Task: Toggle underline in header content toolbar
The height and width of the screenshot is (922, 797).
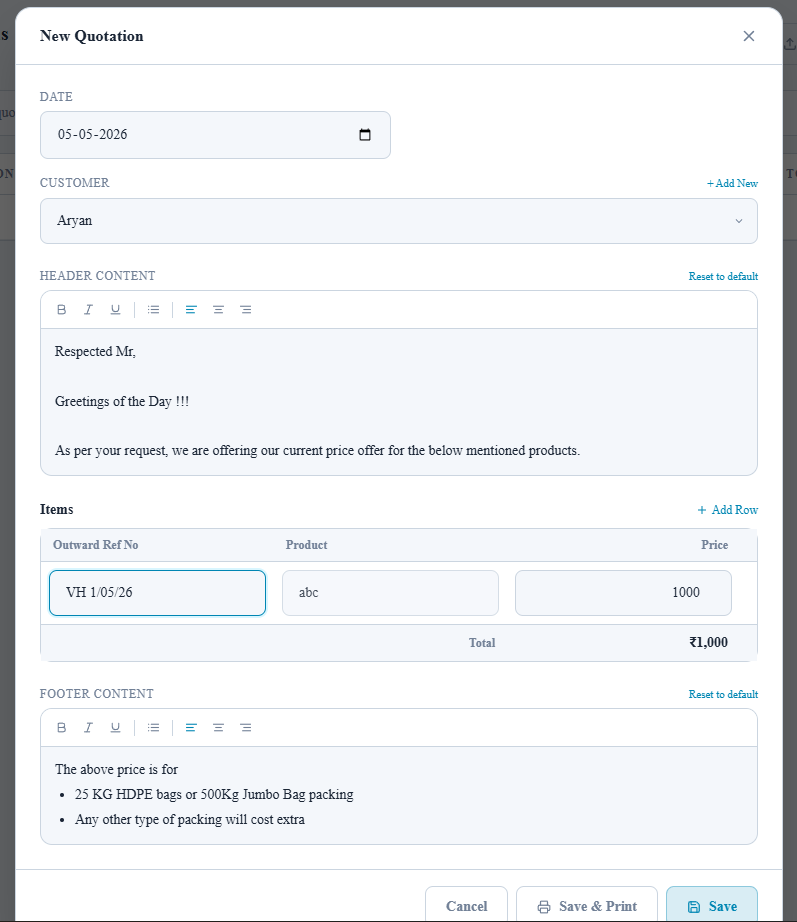Action: point(115,309)
